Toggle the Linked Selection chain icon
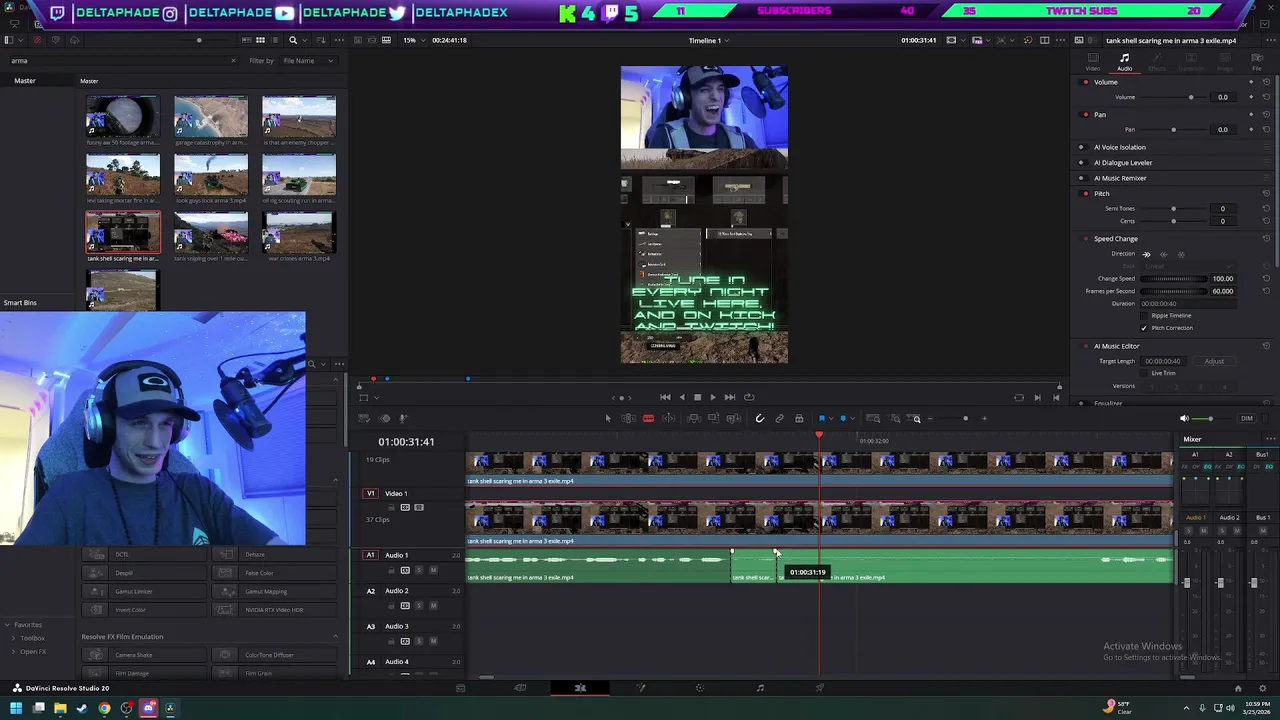Viewport: 1280px width, 720px height. tap(779, 418)
